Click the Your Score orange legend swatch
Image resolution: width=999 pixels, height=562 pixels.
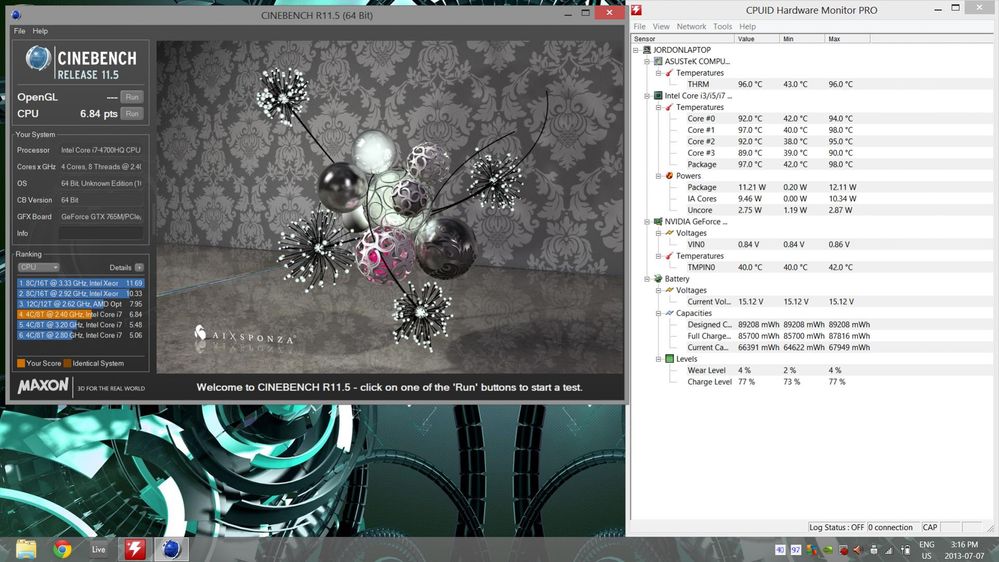[x=21, y=363]
